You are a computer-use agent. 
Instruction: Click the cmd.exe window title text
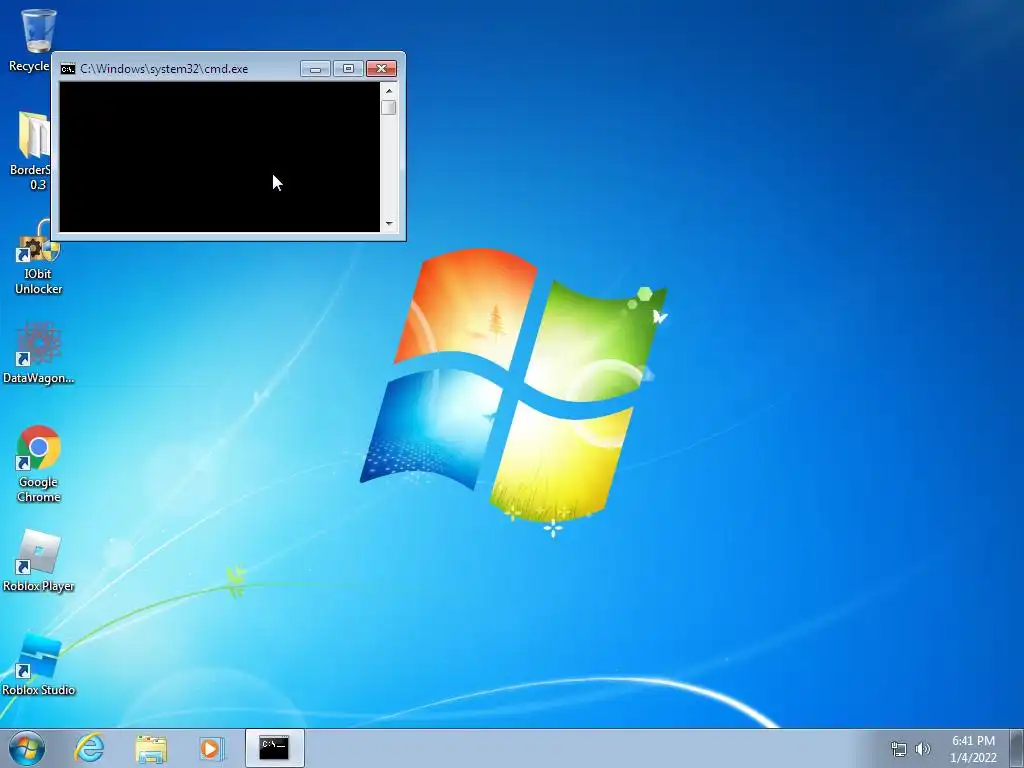[x=164, y=69]
